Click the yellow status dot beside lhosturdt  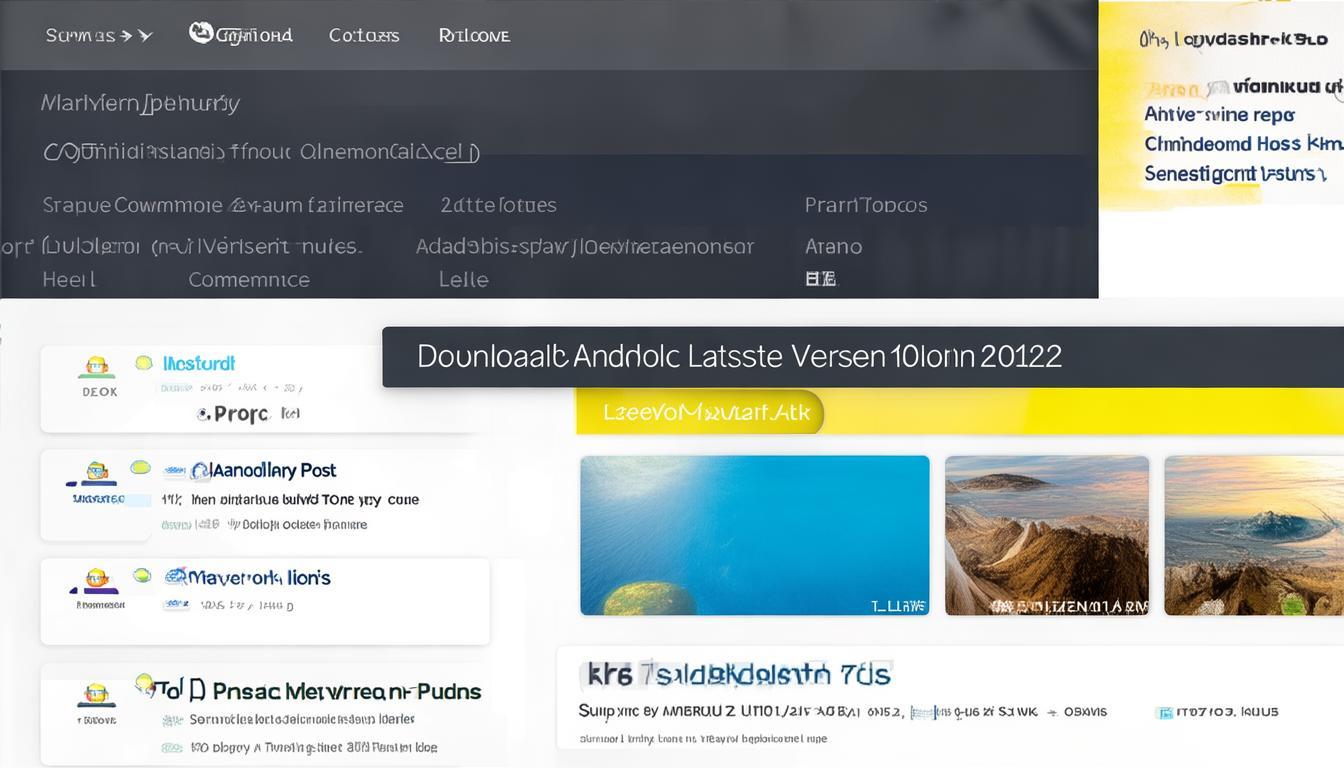pyautogui.click(x=143, y=363)
